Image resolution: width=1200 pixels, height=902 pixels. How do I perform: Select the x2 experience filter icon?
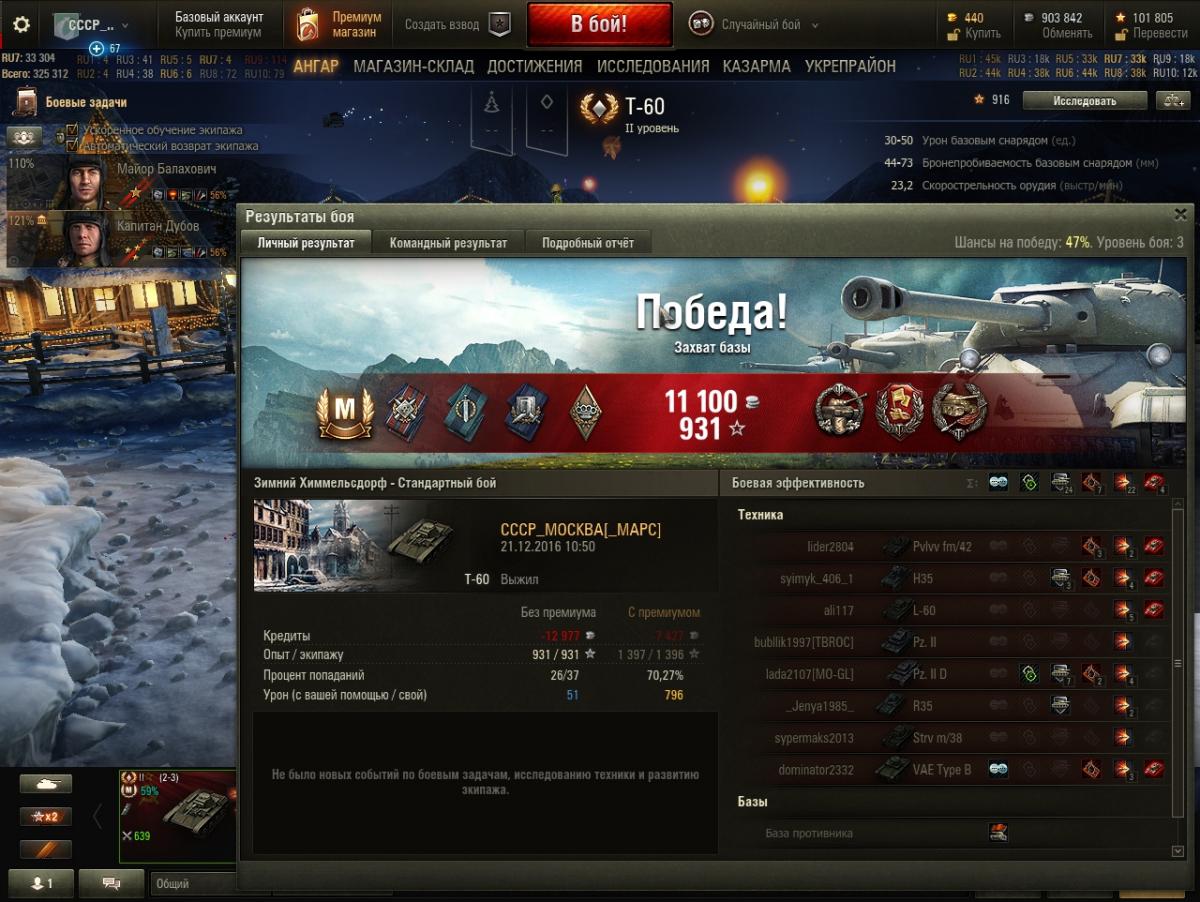click(x=45, y=817)
